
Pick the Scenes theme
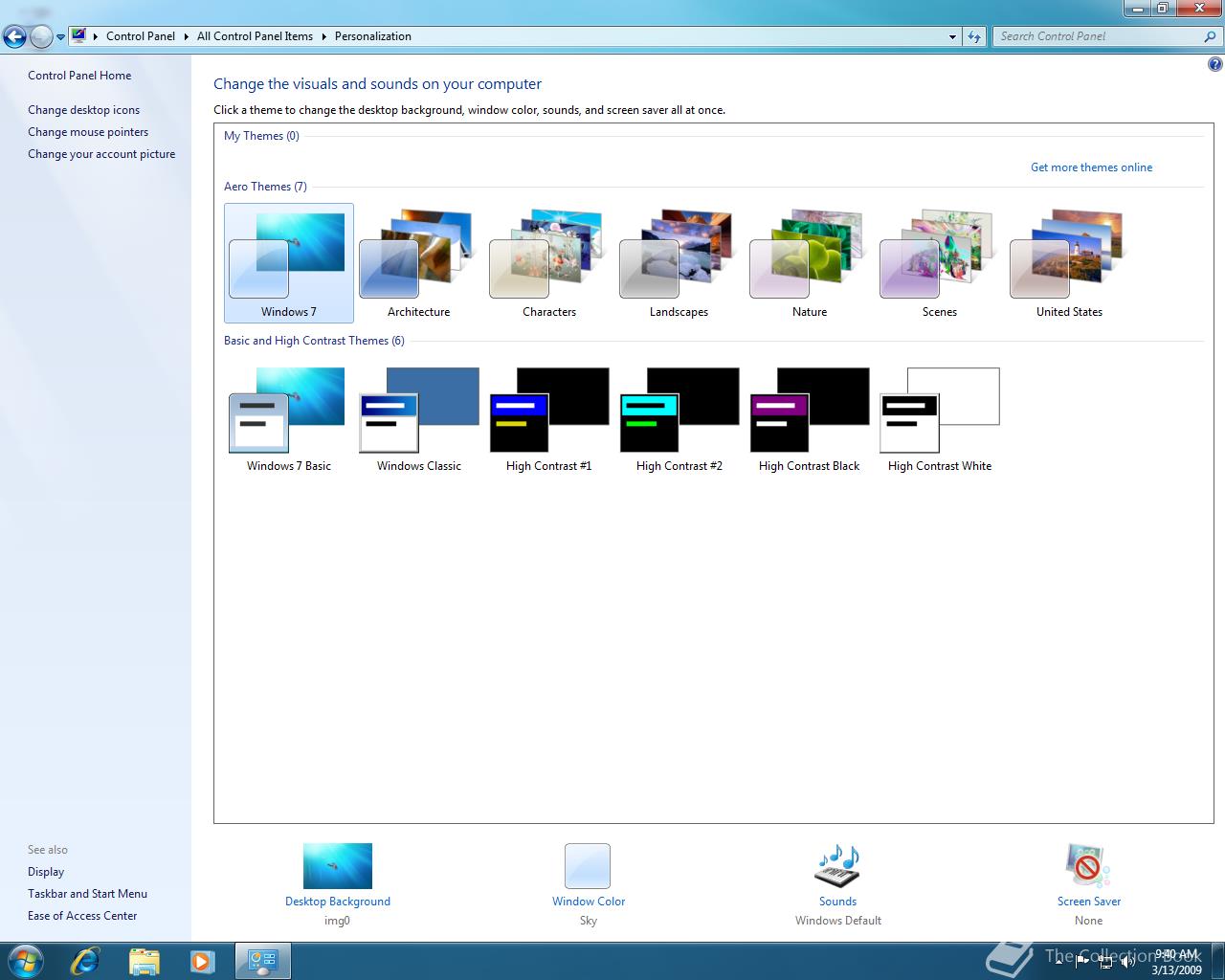[939, 263]
